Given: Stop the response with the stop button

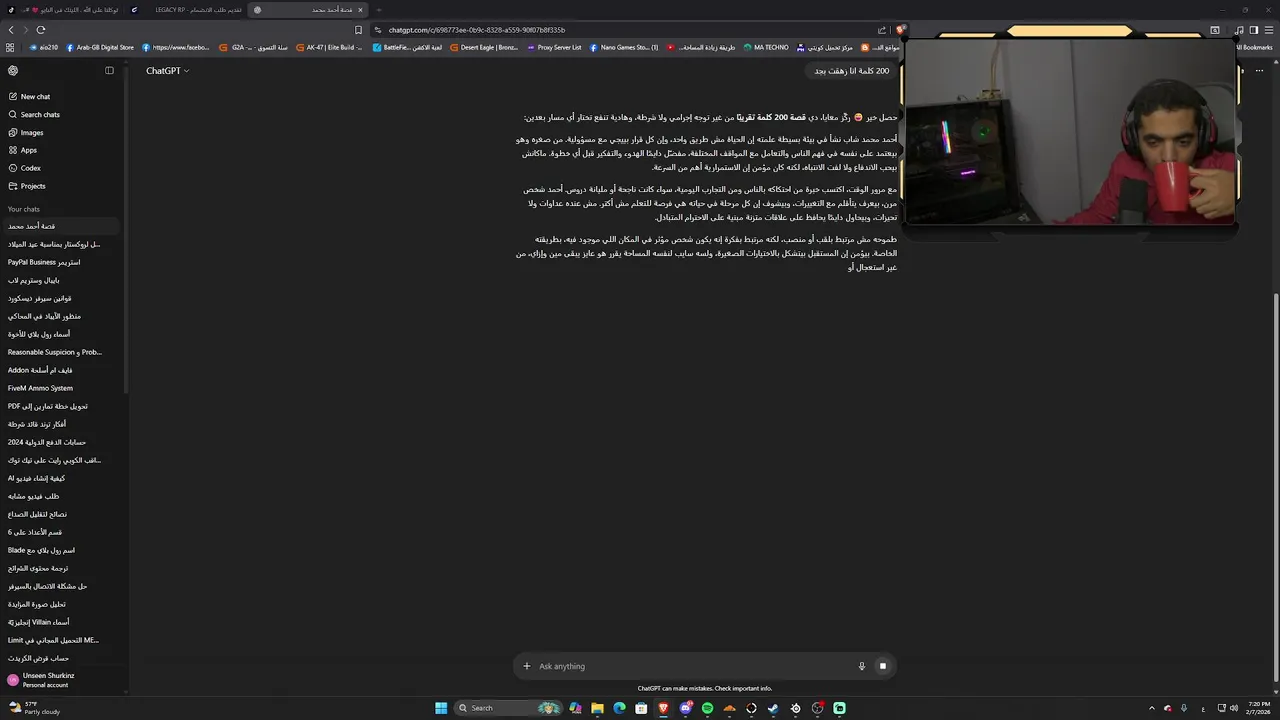Looking at the screenshot, I should [x=882, y=666].
